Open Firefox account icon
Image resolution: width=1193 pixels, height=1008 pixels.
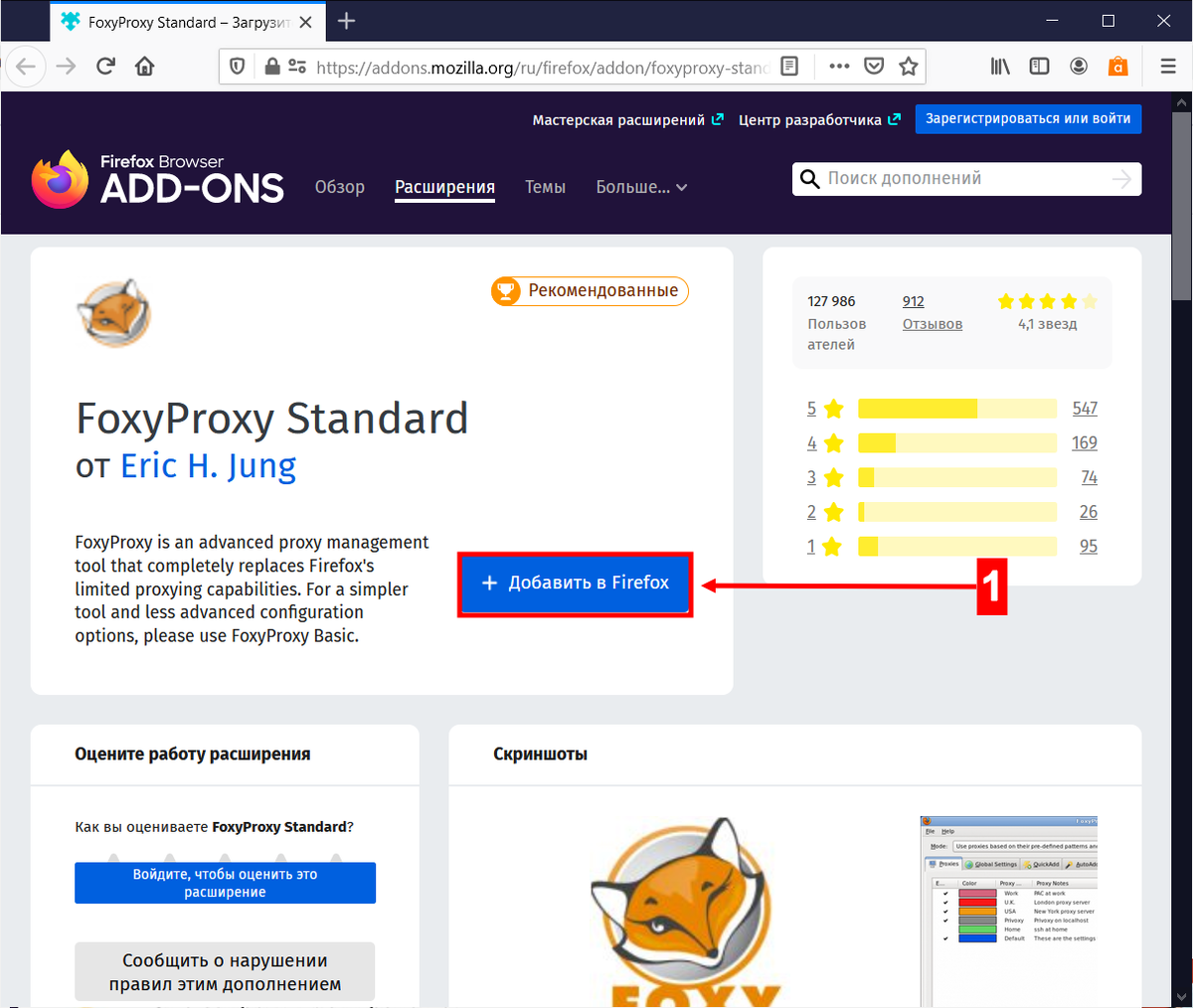click(x=1079, y=67)
